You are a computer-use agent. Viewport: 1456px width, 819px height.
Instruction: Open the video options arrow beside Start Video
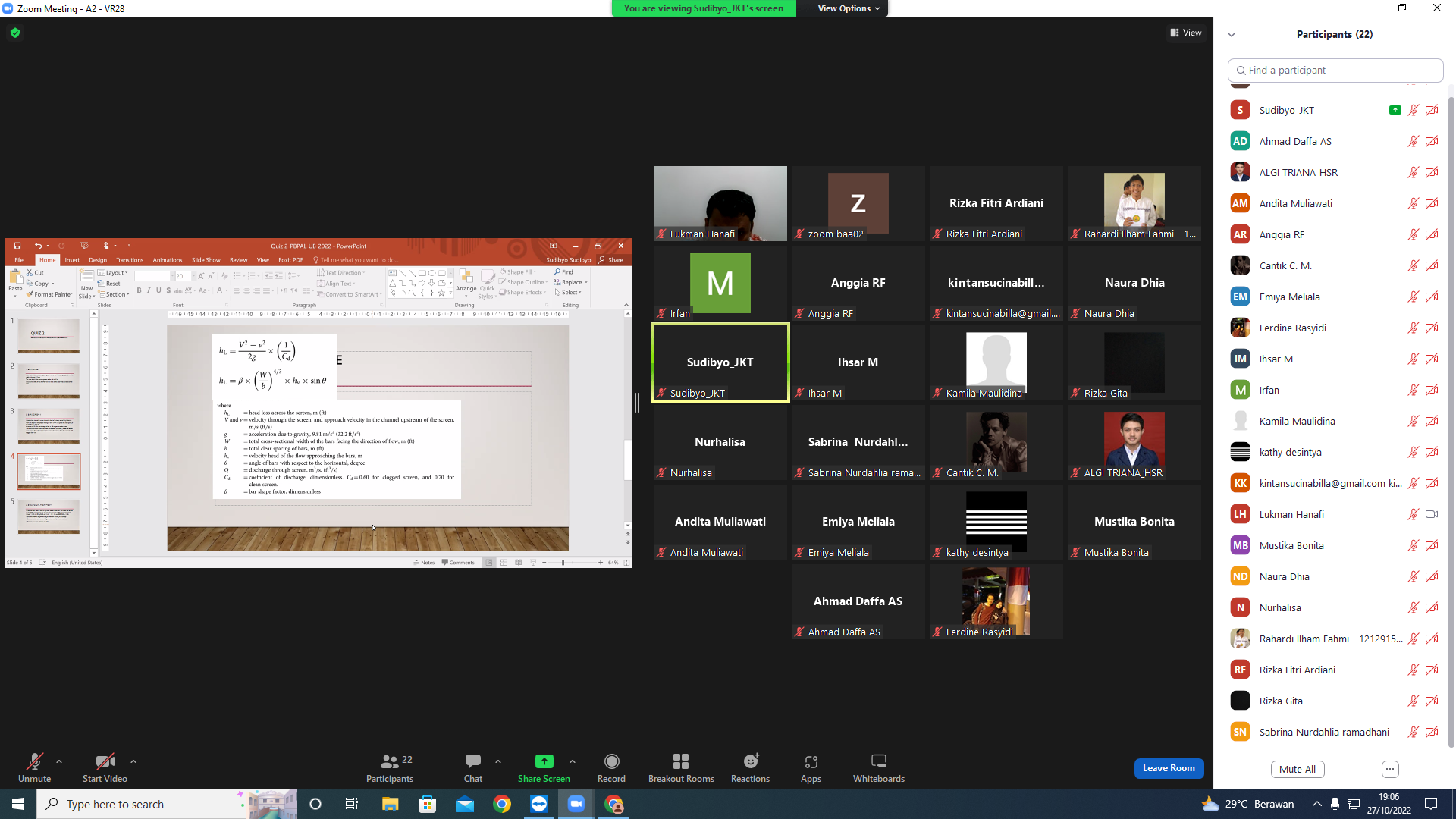(133, 761)
